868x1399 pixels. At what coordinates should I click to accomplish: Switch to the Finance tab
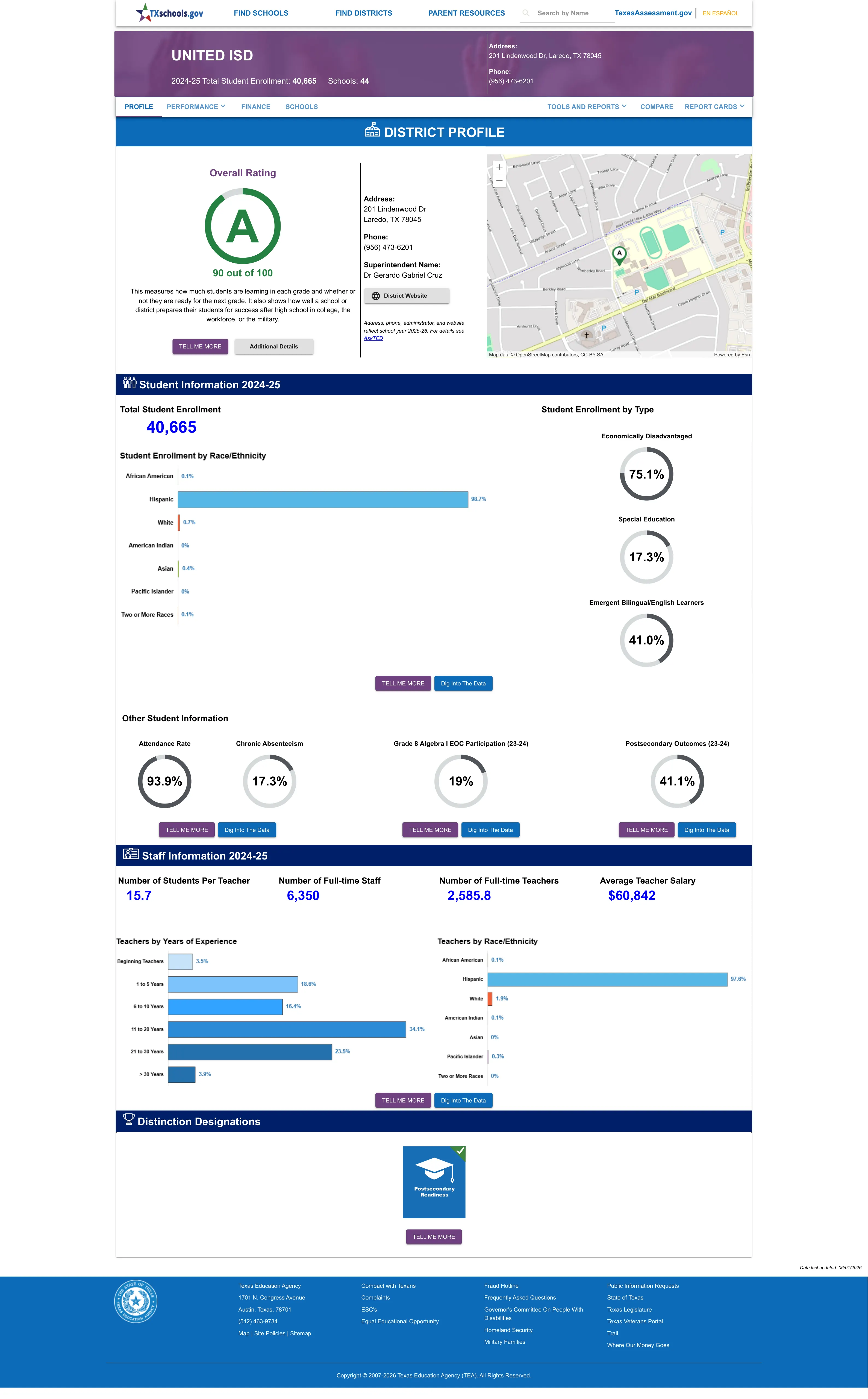pyautogui.click(x=255, y=107)
